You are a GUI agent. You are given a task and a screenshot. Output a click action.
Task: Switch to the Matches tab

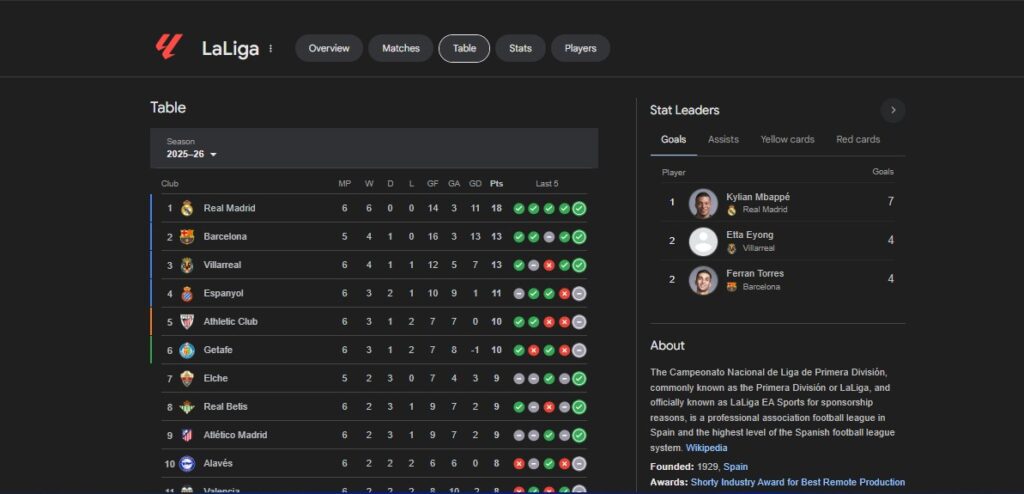point(401,48)
